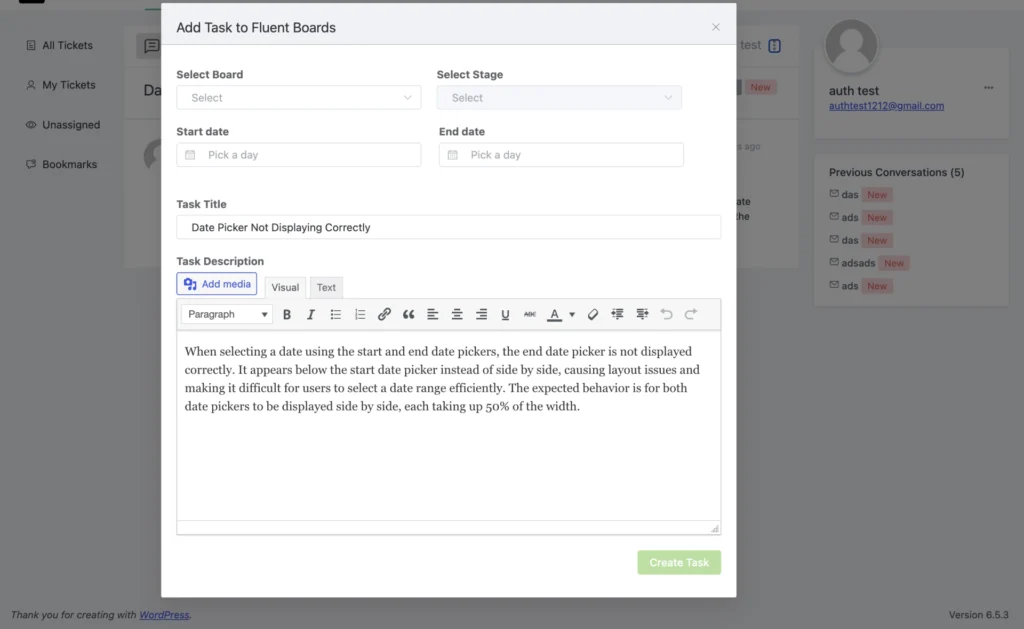Toggle bold formatting in the editor toolbar
This screenshot has height=629, width=1024.
(286, 314)
